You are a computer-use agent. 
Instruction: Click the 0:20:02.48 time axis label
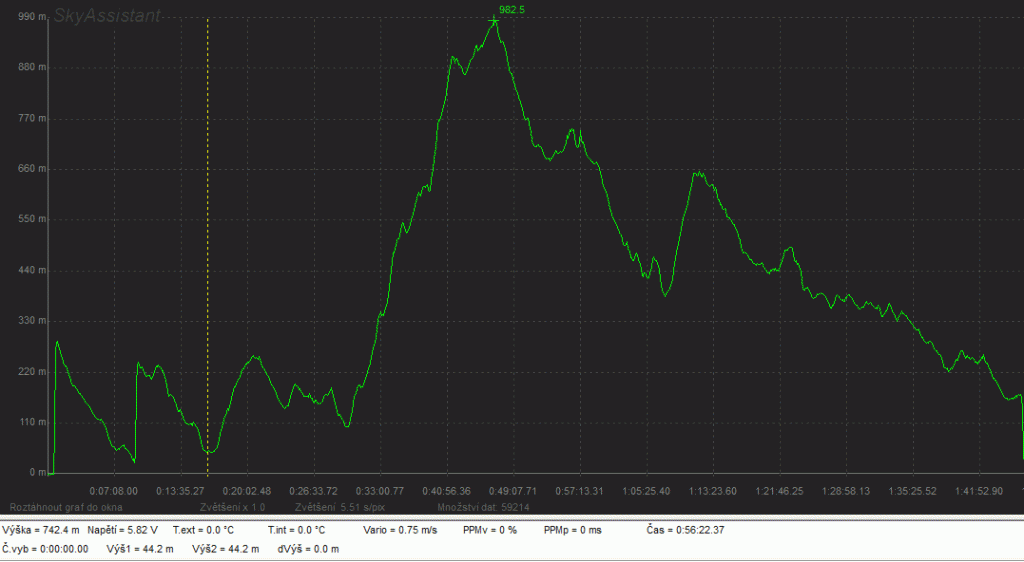click(x=246, y=491)
